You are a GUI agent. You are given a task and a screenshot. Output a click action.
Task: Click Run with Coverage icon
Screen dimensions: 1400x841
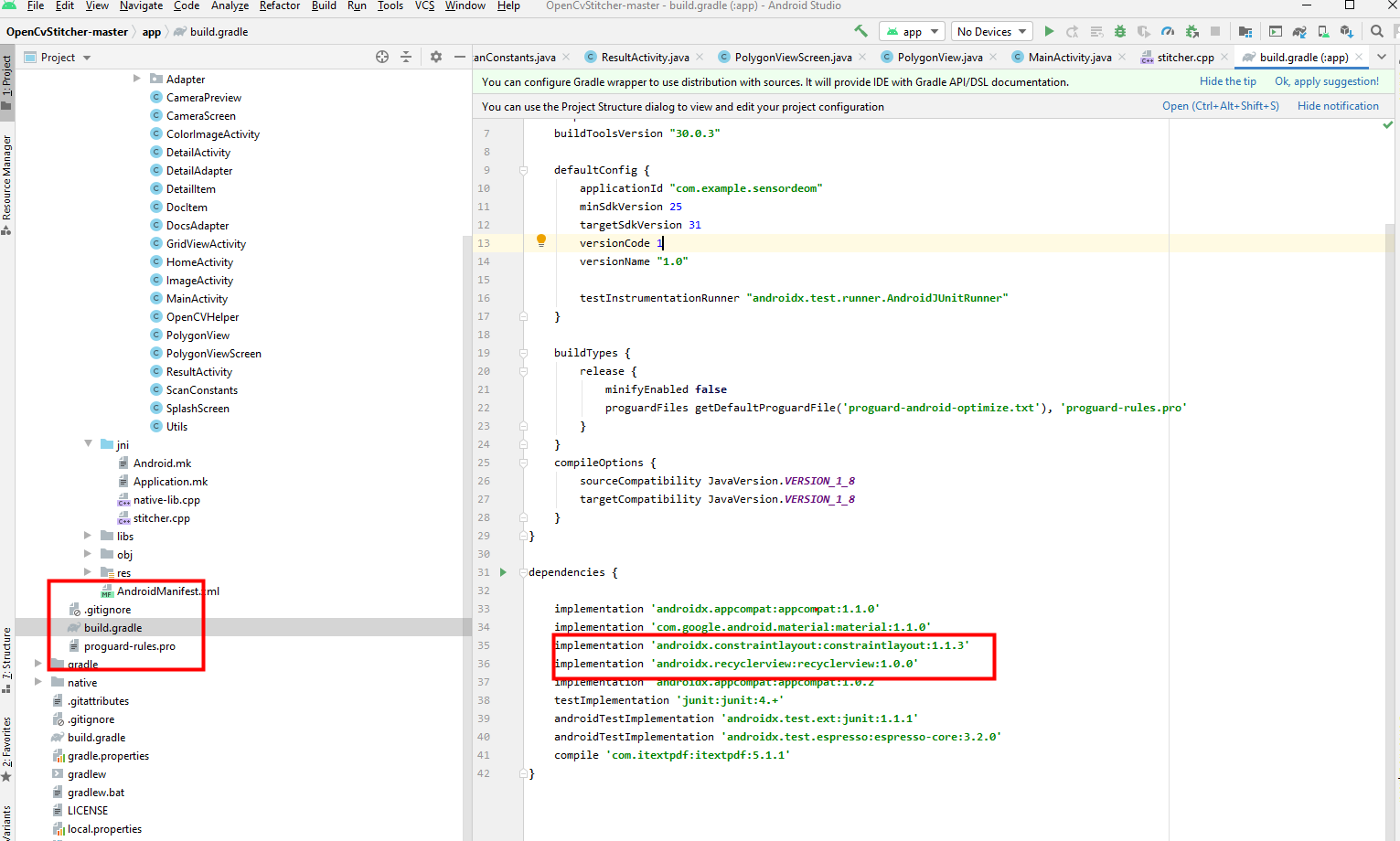[x=1143, y=32]
